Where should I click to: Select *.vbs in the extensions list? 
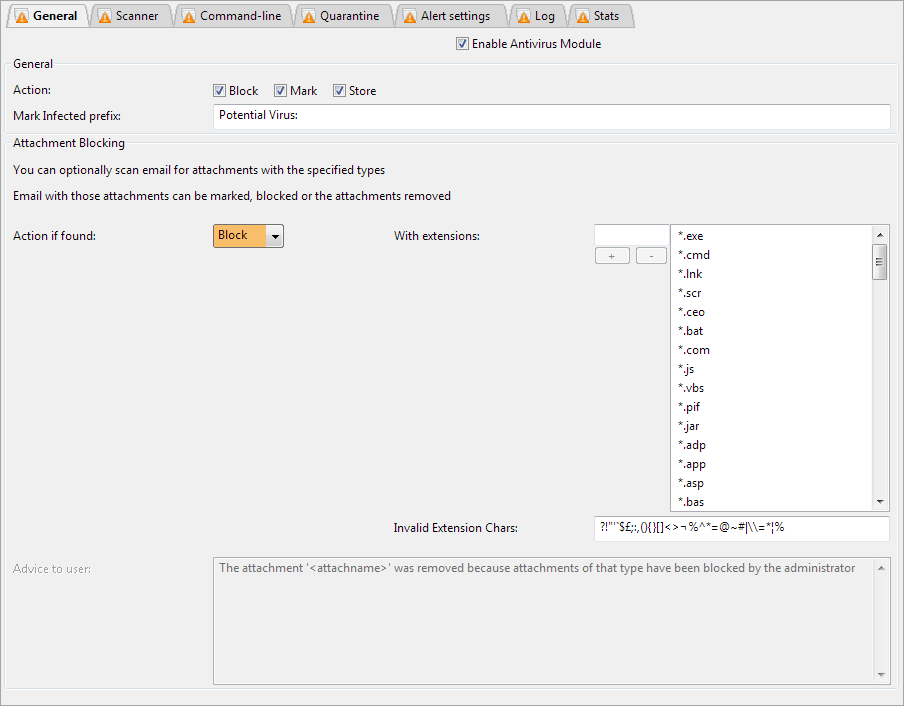(692, 388)
